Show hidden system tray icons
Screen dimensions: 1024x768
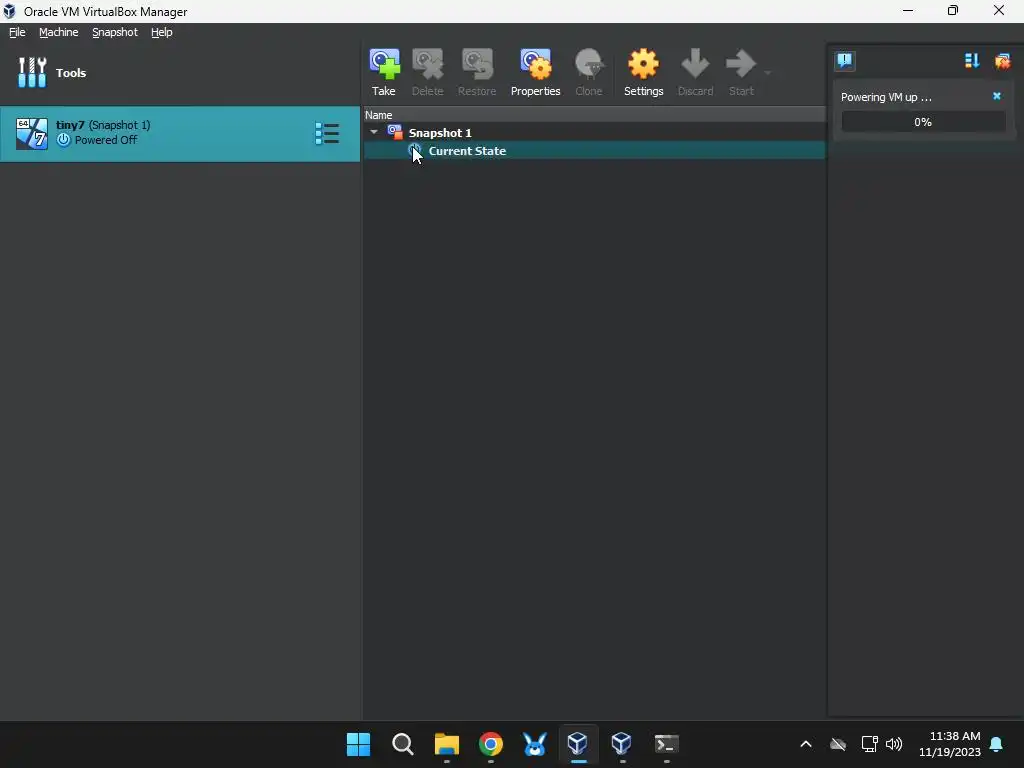(806, 744)
